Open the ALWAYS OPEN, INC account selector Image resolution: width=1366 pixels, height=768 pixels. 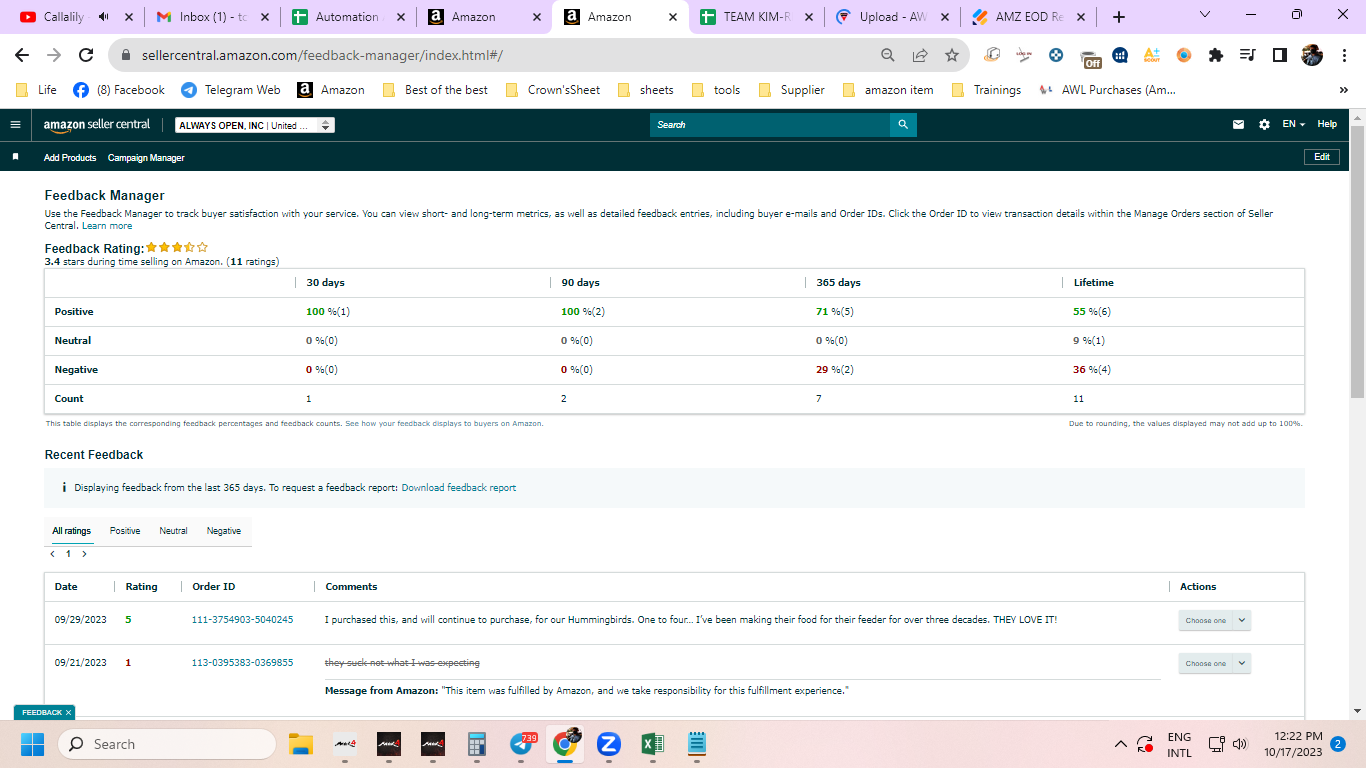(x=255, y=125)
